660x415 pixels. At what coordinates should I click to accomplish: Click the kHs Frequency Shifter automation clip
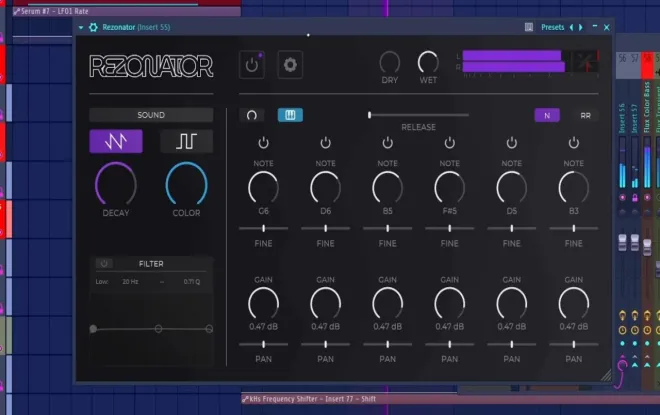point(450,399)
